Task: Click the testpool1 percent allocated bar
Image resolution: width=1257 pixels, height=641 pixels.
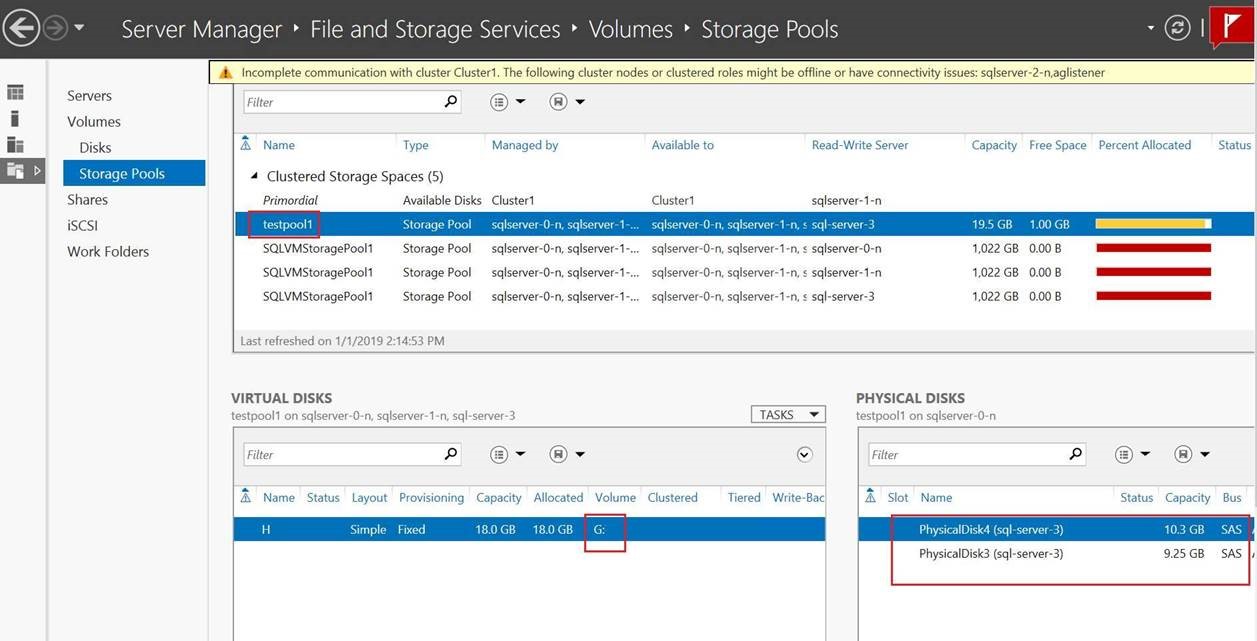Action: 1153,224
